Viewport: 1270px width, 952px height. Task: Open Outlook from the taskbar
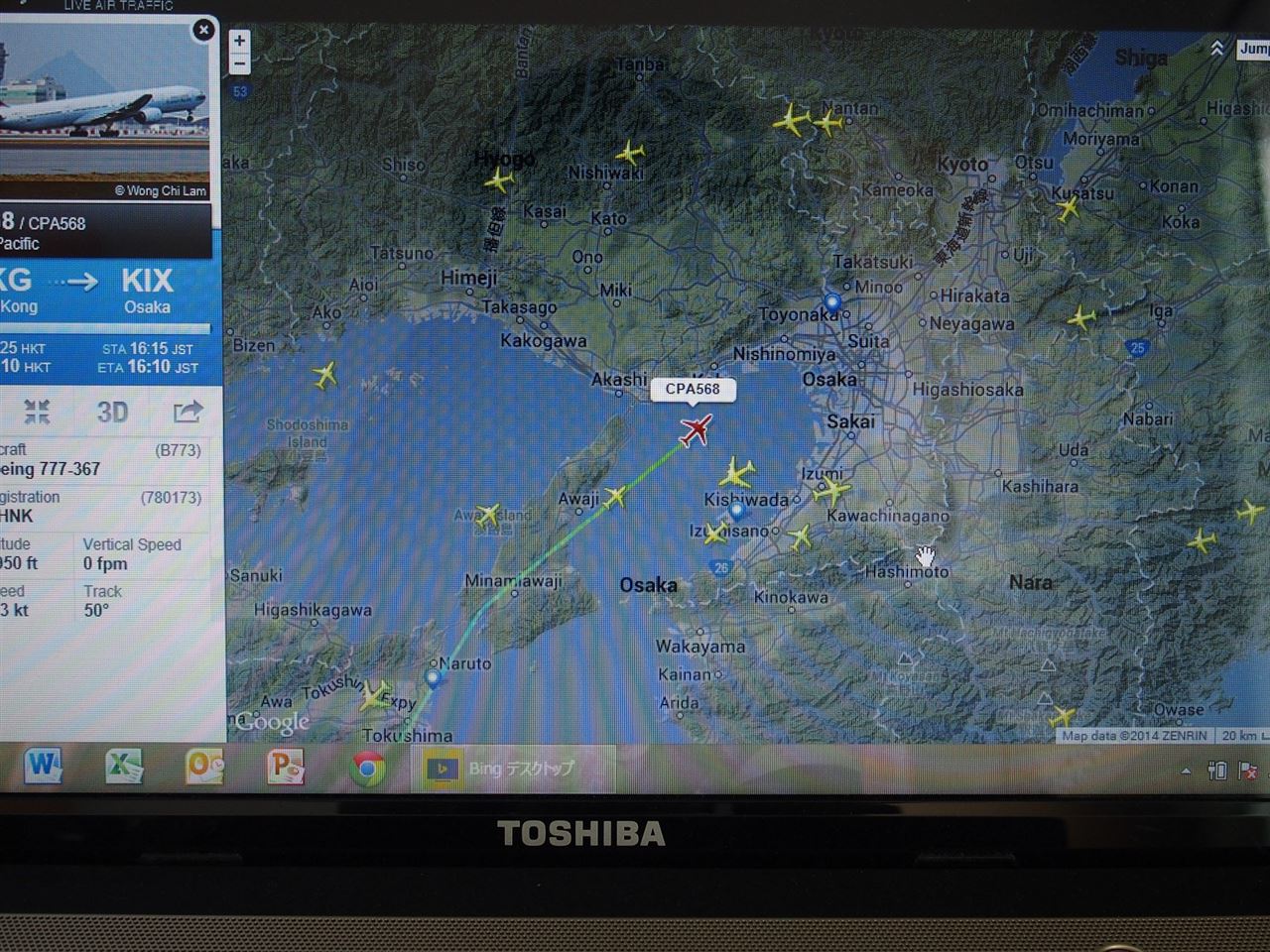(205, 767)
